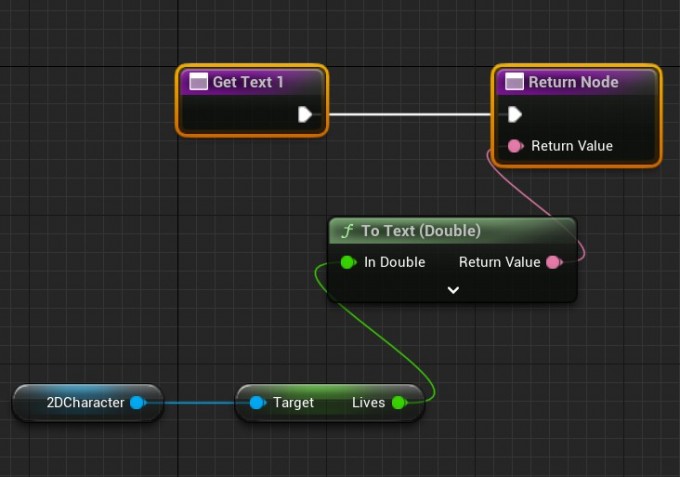The image size is (680, 477).
Task: Click the pink Return Value pin on Return Node
Action: pyautogui.click(x=514, y=146)
